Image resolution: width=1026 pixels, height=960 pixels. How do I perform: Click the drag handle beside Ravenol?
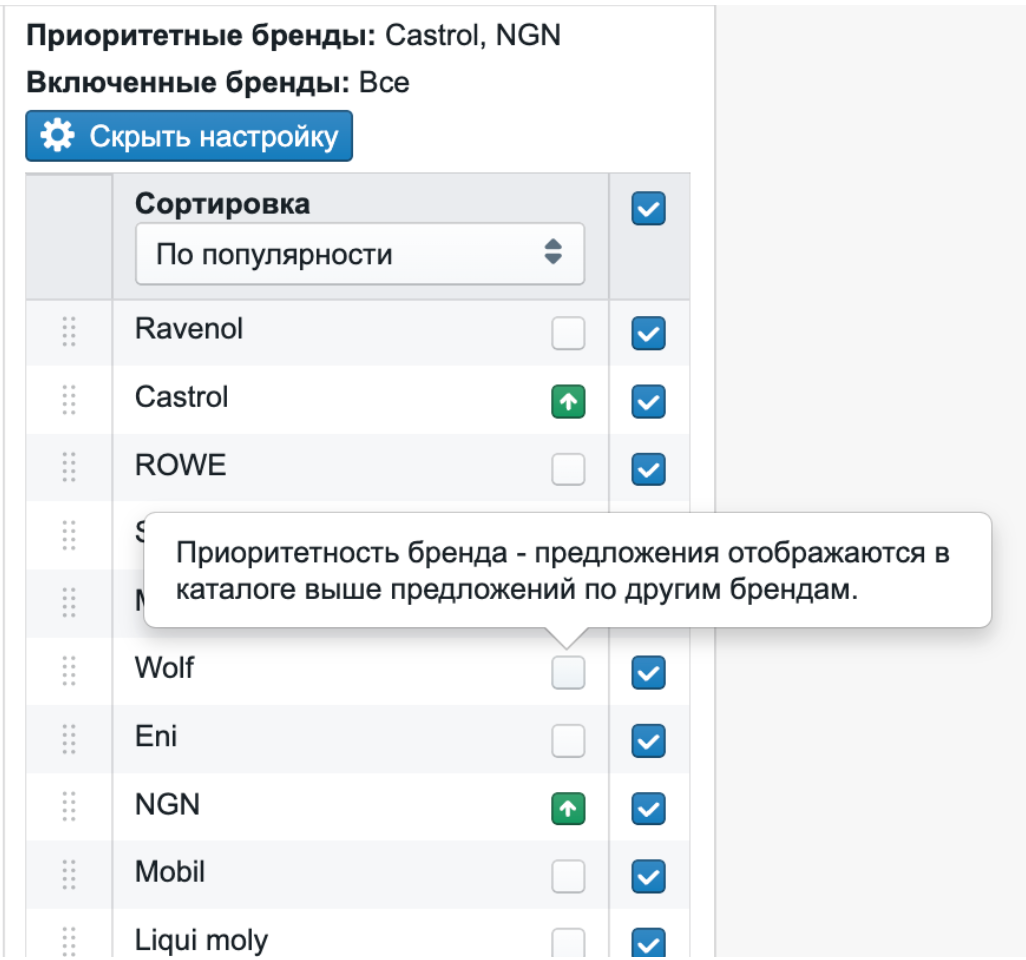(x=69, y=331)
